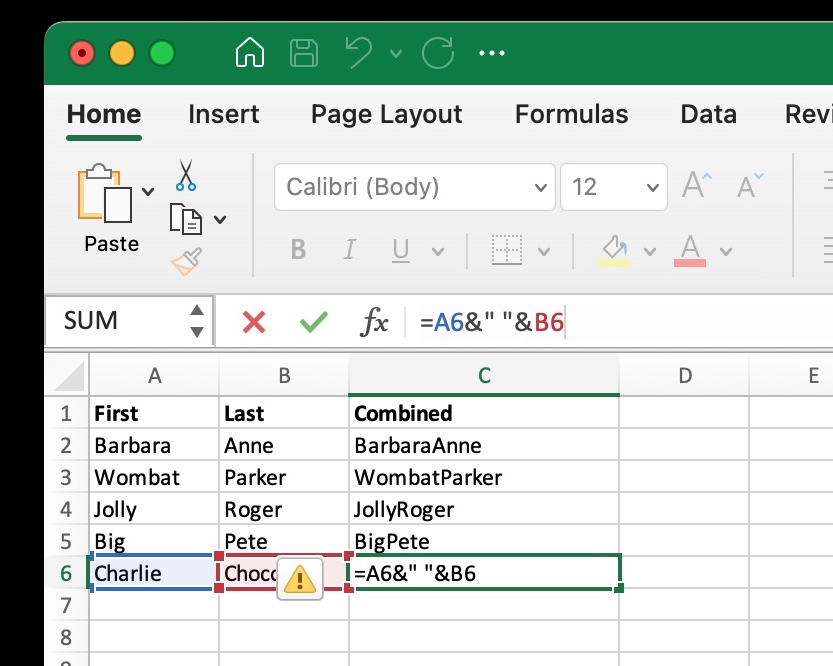Toggle bold formatting
The image size is (833, 666).
[297, 250]
